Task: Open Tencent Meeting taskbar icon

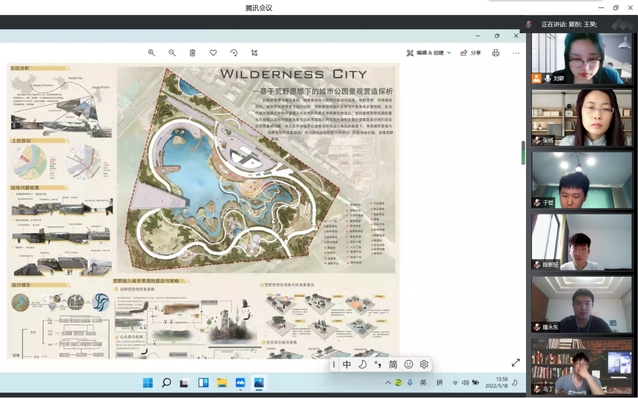Action: click(240, 383)
